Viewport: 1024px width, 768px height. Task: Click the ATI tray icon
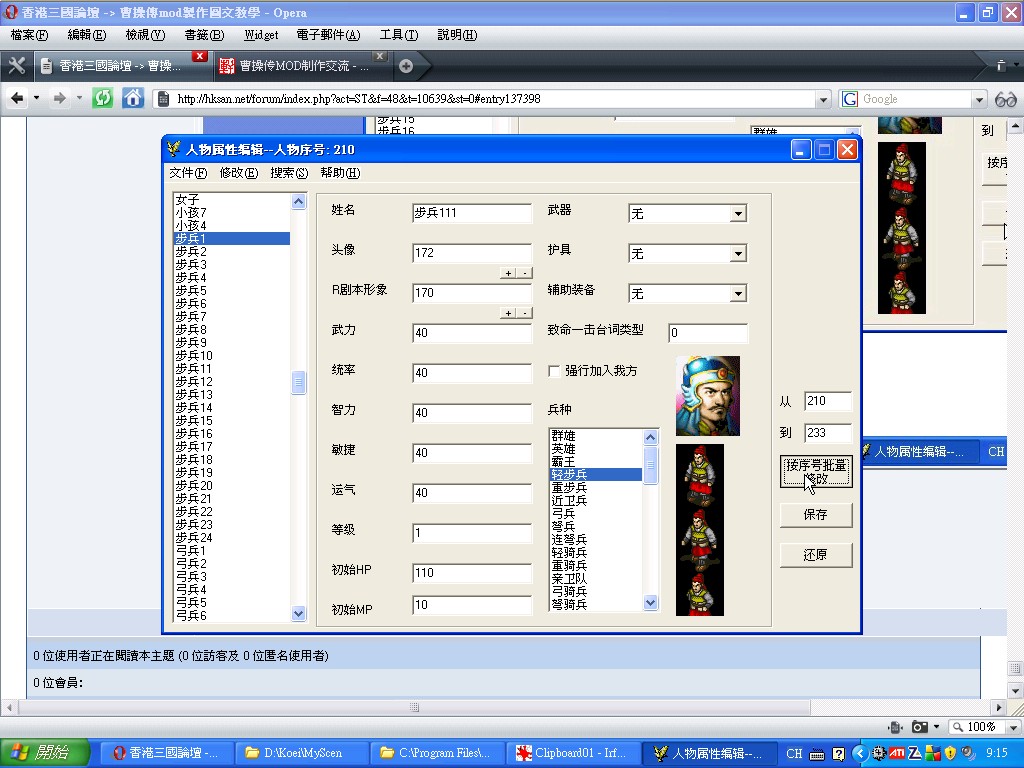click(899, 753)
